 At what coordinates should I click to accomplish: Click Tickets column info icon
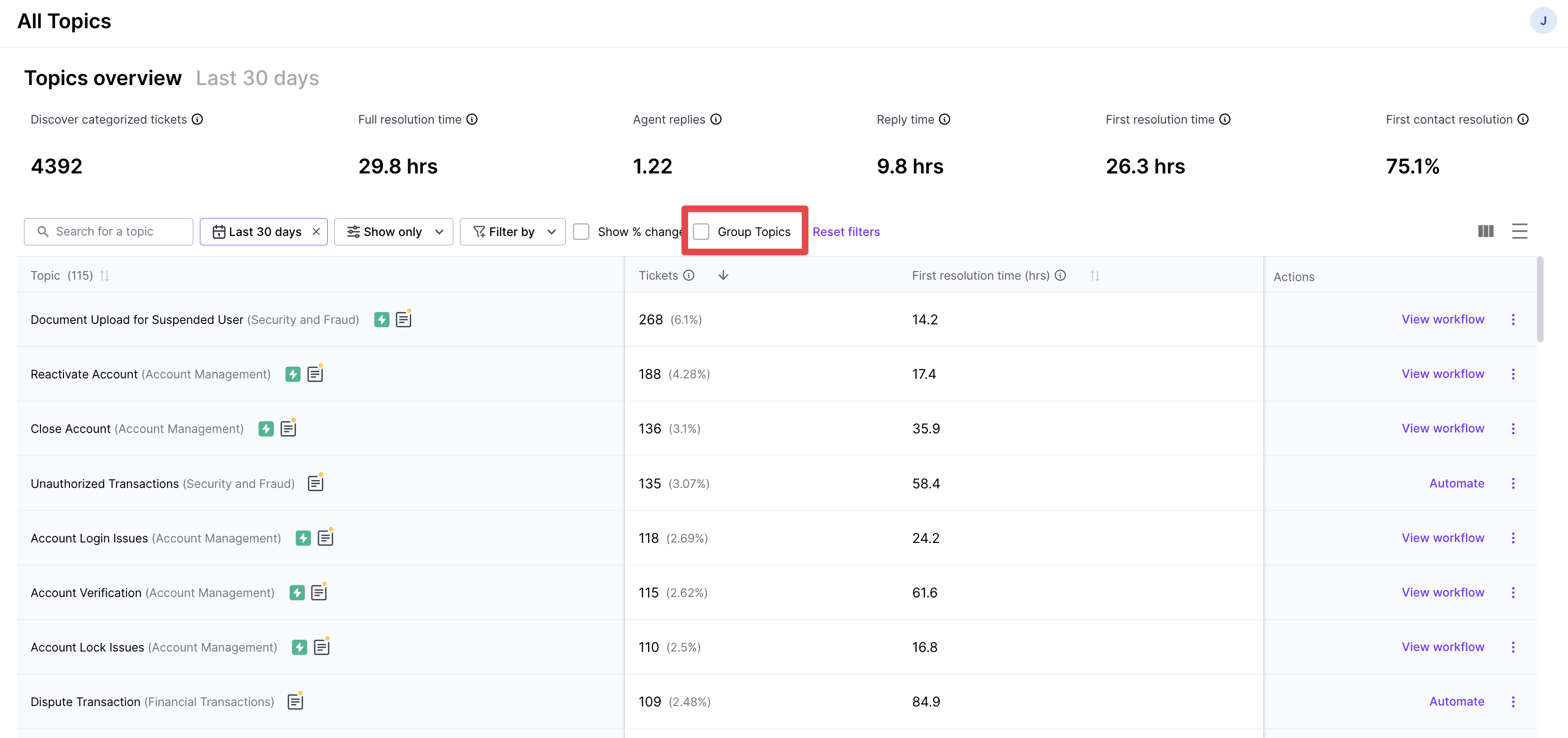[689, 275]
